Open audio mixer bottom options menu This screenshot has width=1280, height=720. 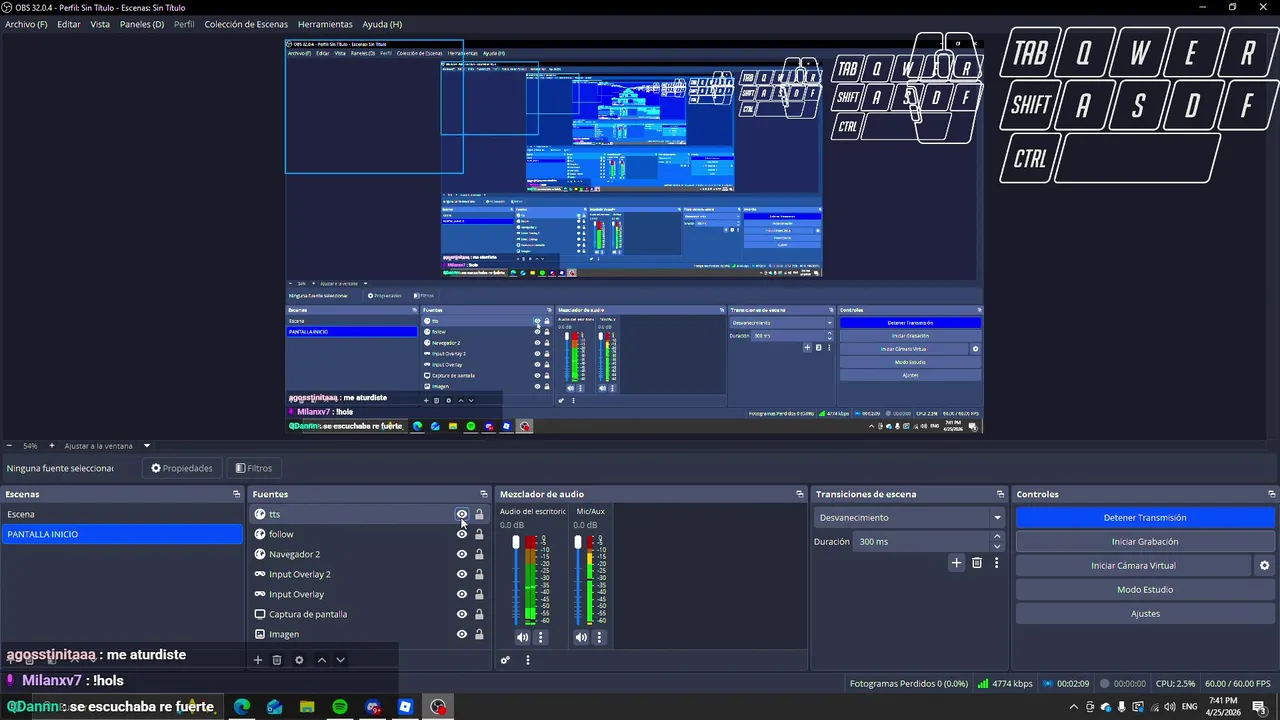528,660
